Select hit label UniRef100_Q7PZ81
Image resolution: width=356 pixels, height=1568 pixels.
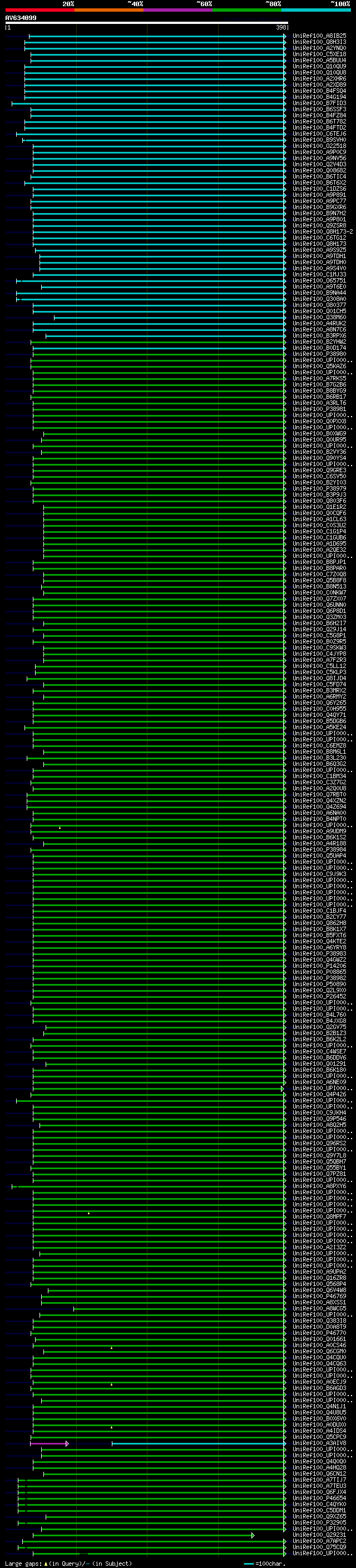[319, 1174]
